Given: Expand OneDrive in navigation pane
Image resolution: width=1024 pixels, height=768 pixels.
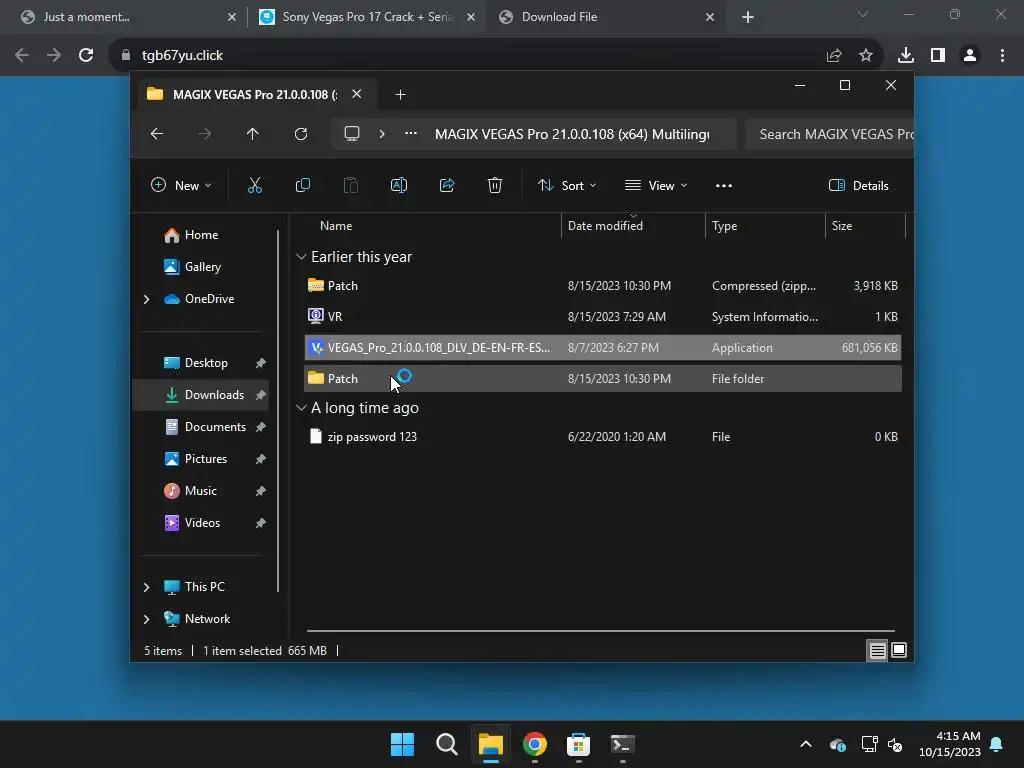Looking at the screenshot, I should click(x=146, y=299).
